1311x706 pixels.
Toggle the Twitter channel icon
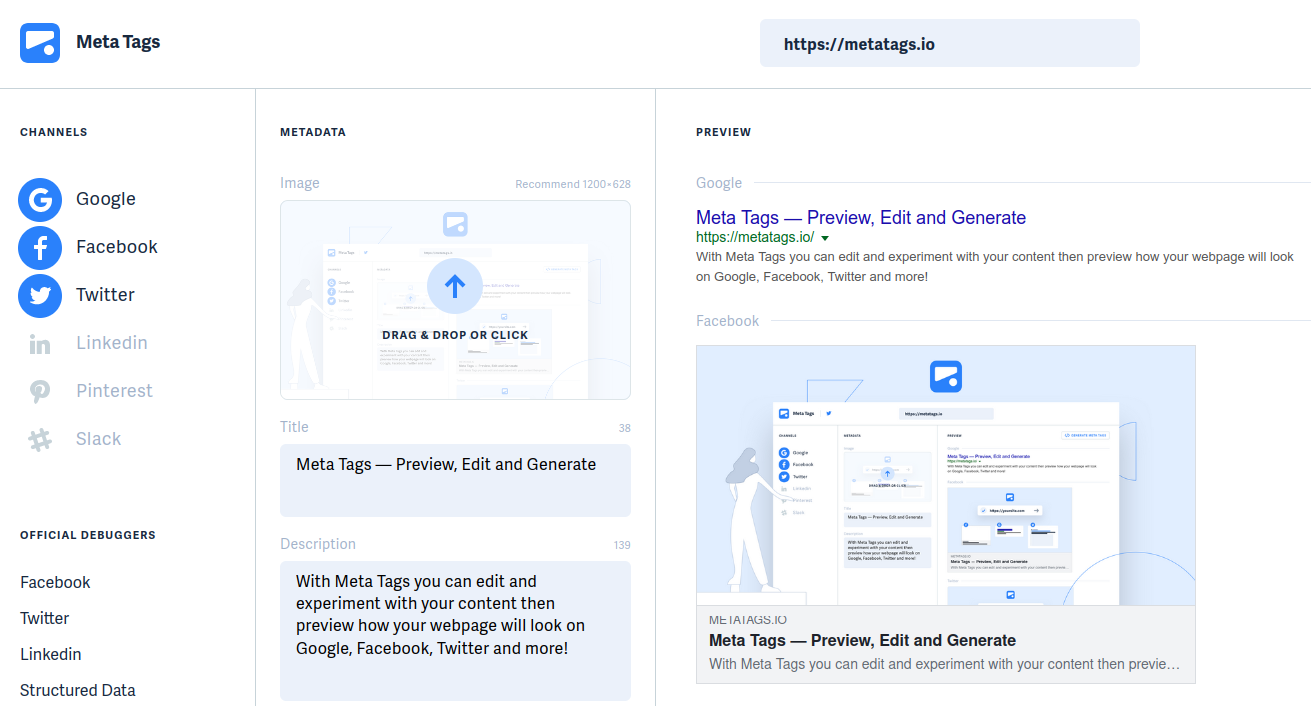pyautogui.click(x=40, y=295)
